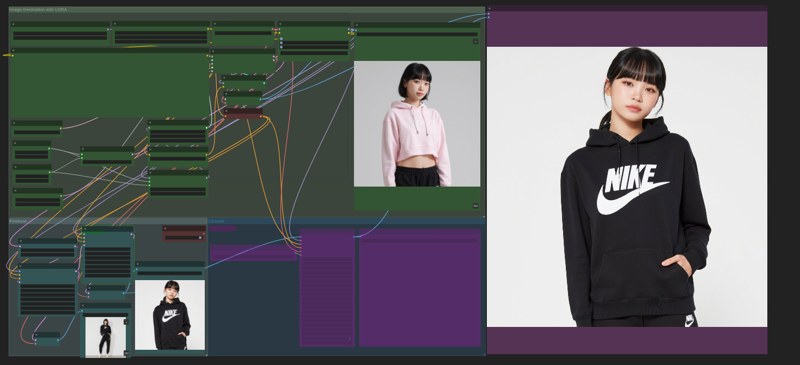Select the Image Generation with LORA group title
The image size is (800, 365).
coord(38,9)
